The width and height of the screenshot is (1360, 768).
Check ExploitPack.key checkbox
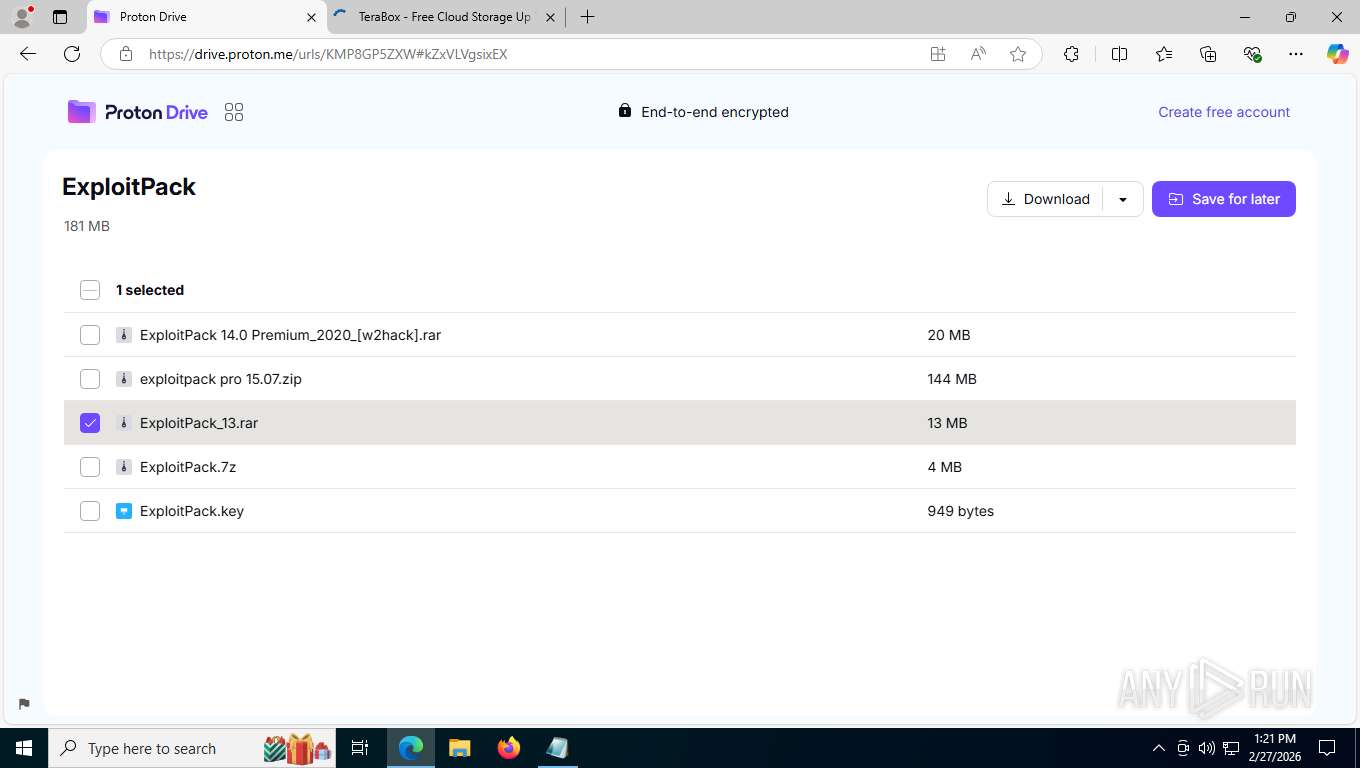pos(90,511)
